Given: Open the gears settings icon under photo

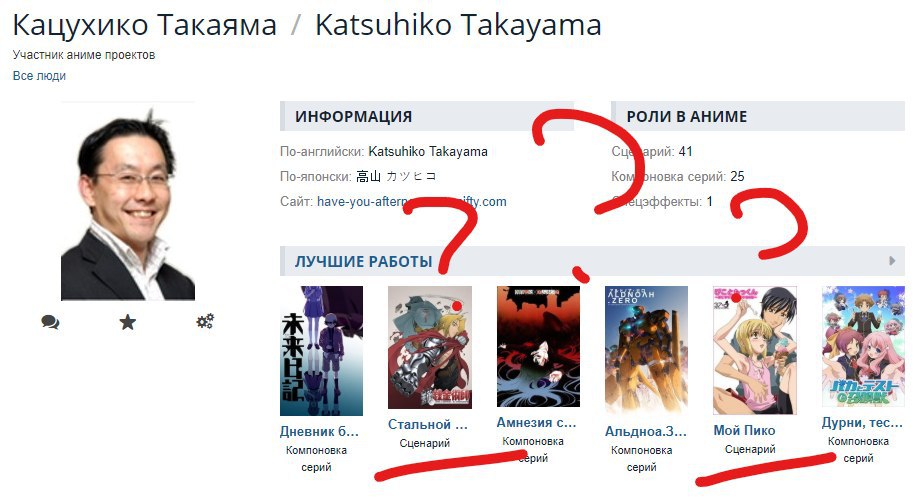Looking at the screenshot, I should click(x=205, y=321).
